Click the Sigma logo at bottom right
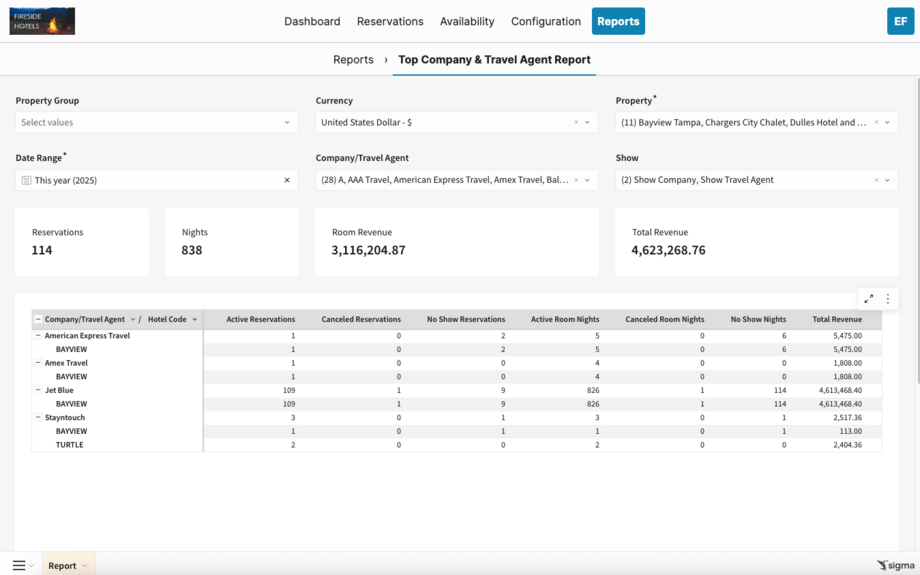Viewport: 920px width, 575px height. [x=896, y=565]
